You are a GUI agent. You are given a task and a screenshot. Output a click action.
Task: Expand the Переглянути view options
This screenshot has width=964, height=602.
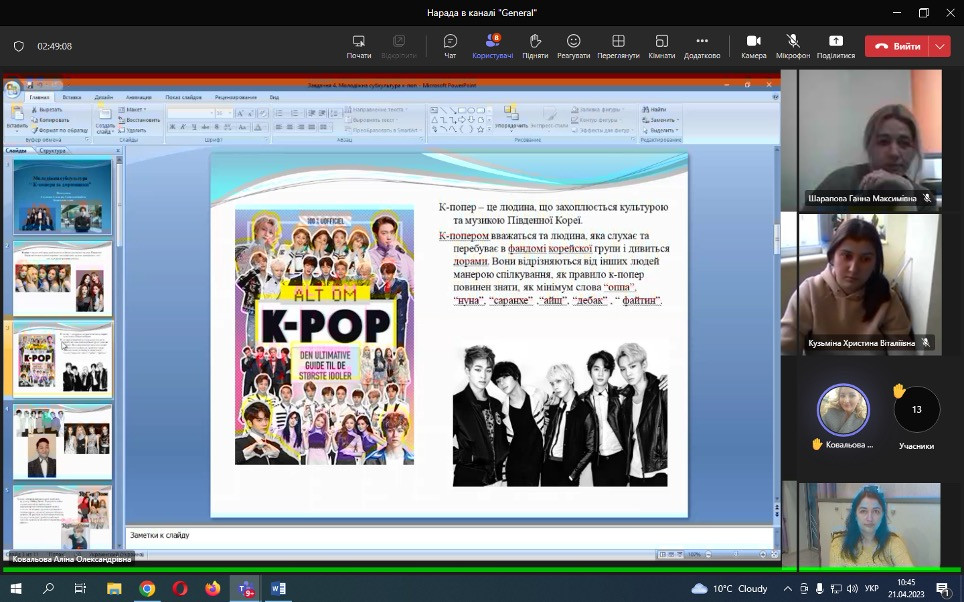pyautogui.click(x=618, y=45)
